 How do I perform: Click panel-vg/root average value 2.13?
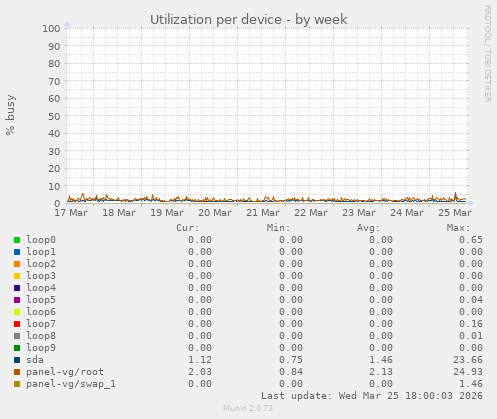coord(381,372)
